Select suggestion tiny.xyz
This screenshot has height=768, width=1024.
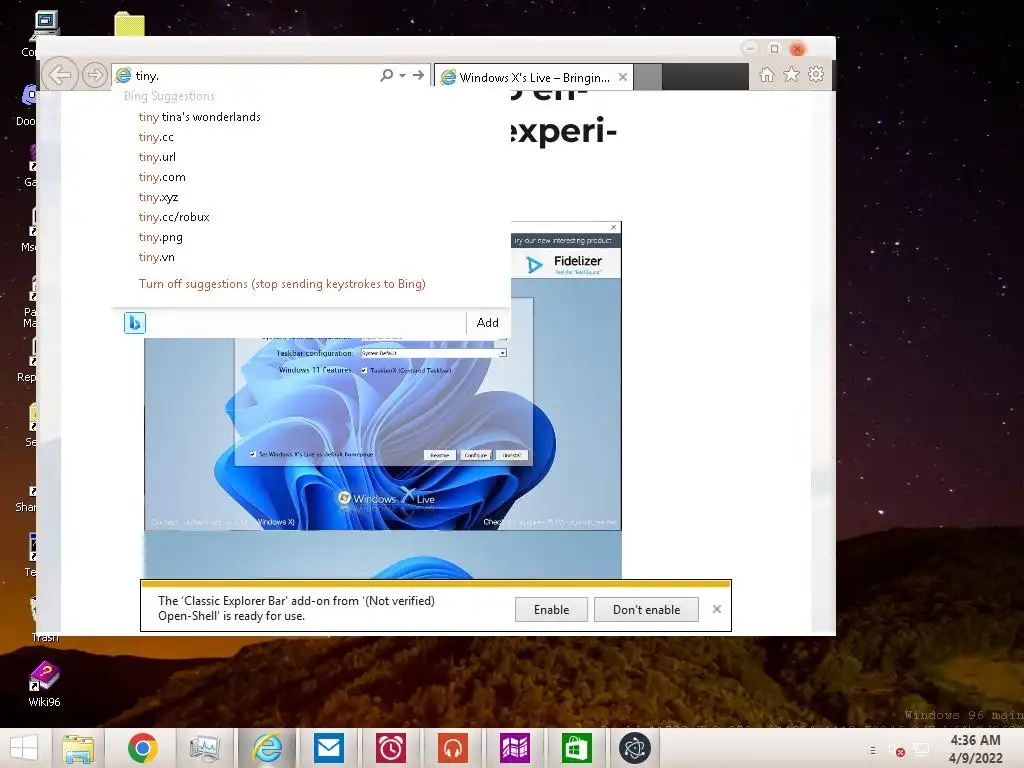pyautogui.click(x=158, y=197)
